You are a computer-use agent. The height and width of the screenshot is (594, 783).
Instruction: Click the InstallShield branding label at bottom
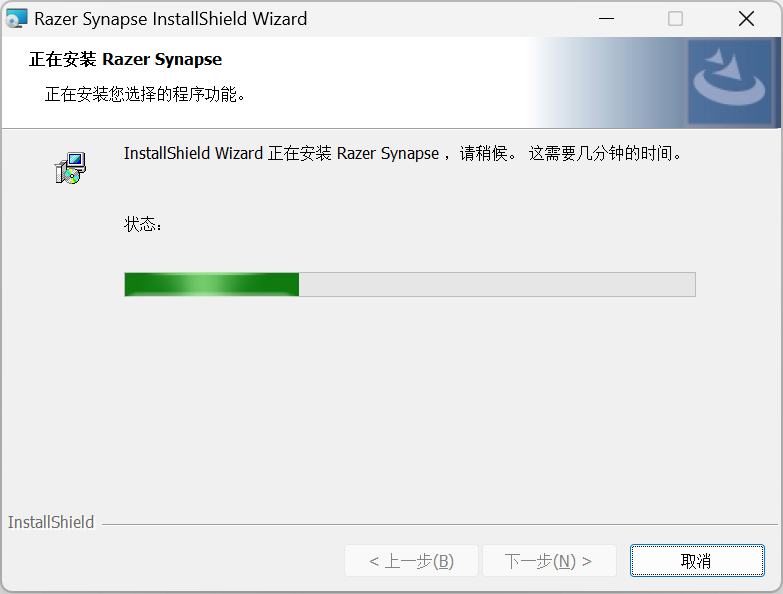50,522
